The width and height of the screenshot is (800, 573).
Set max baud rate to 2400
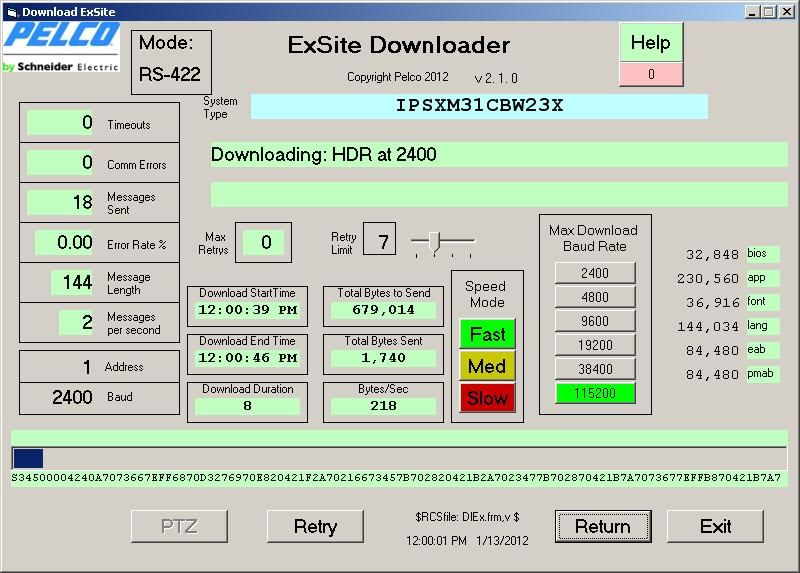(595, 273)
